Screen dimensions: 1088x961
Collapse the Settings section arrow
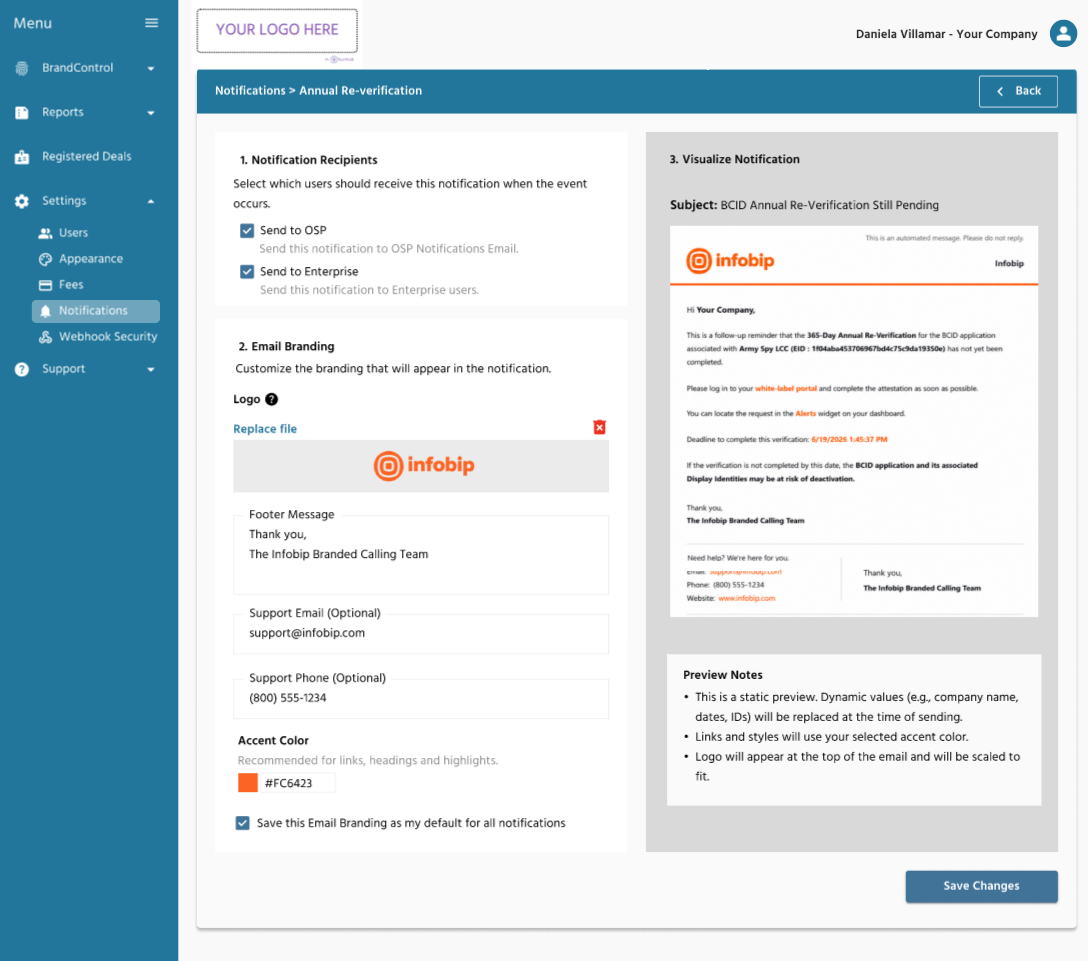click(x=151, y=201)
